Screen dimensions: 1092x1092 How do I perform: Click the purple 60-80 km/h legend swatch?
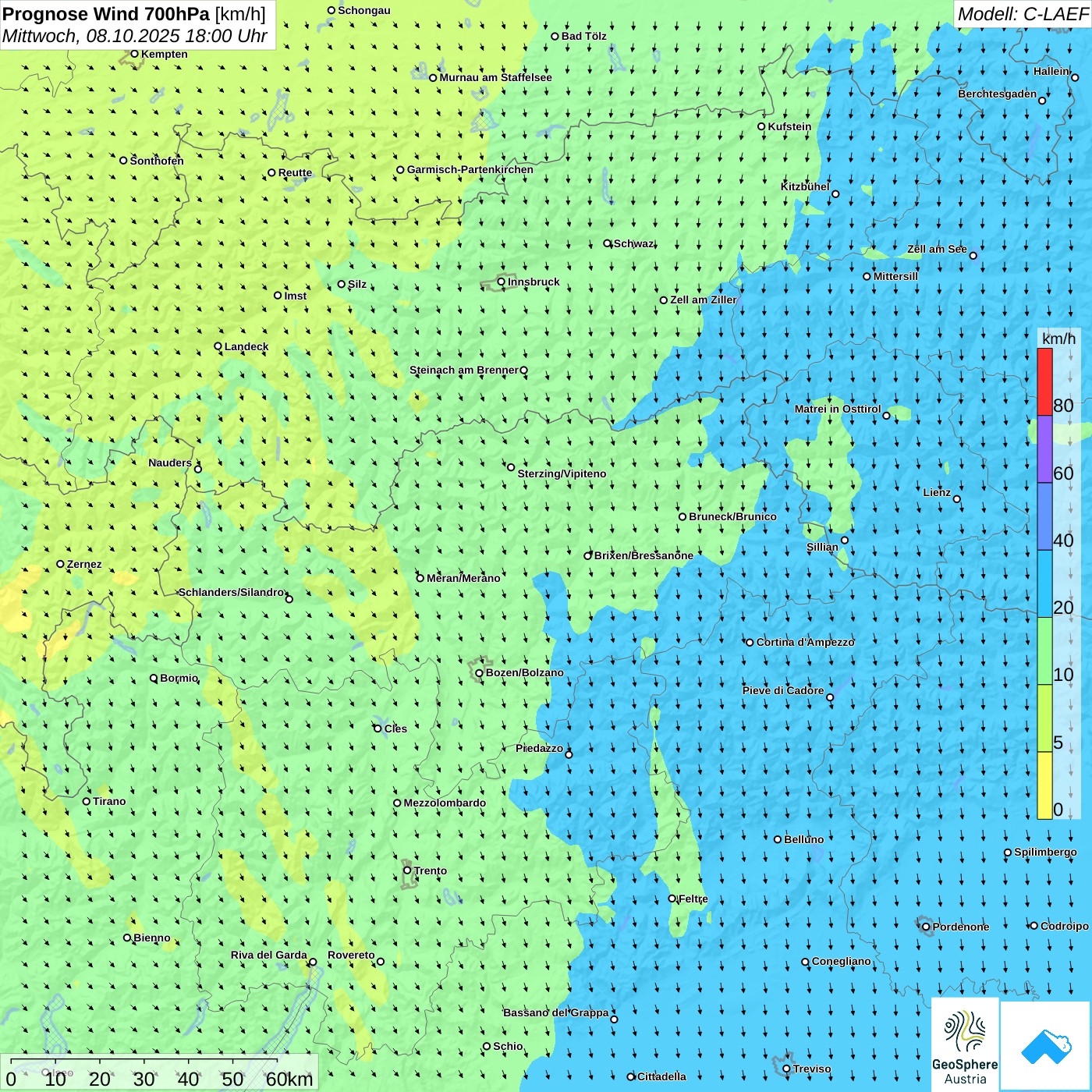1044,449
